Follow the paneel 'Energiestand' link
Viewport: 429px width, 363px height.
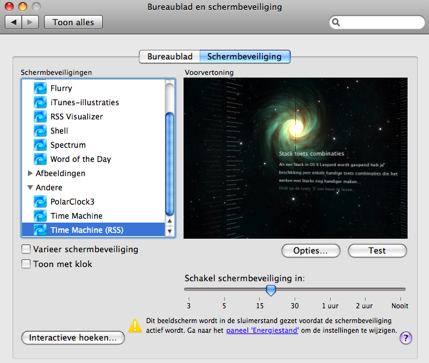262,330
